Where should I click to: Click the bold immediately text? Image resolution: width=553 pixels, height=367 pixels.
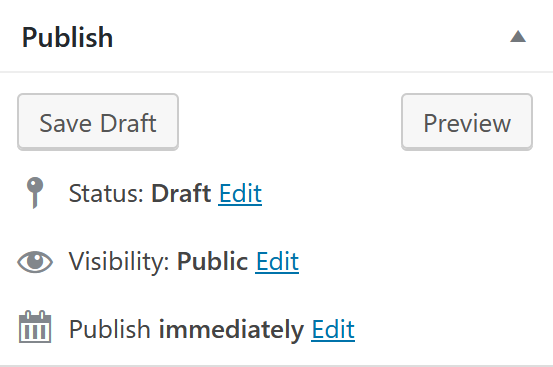pyautogui.click(x=231, y=329)
